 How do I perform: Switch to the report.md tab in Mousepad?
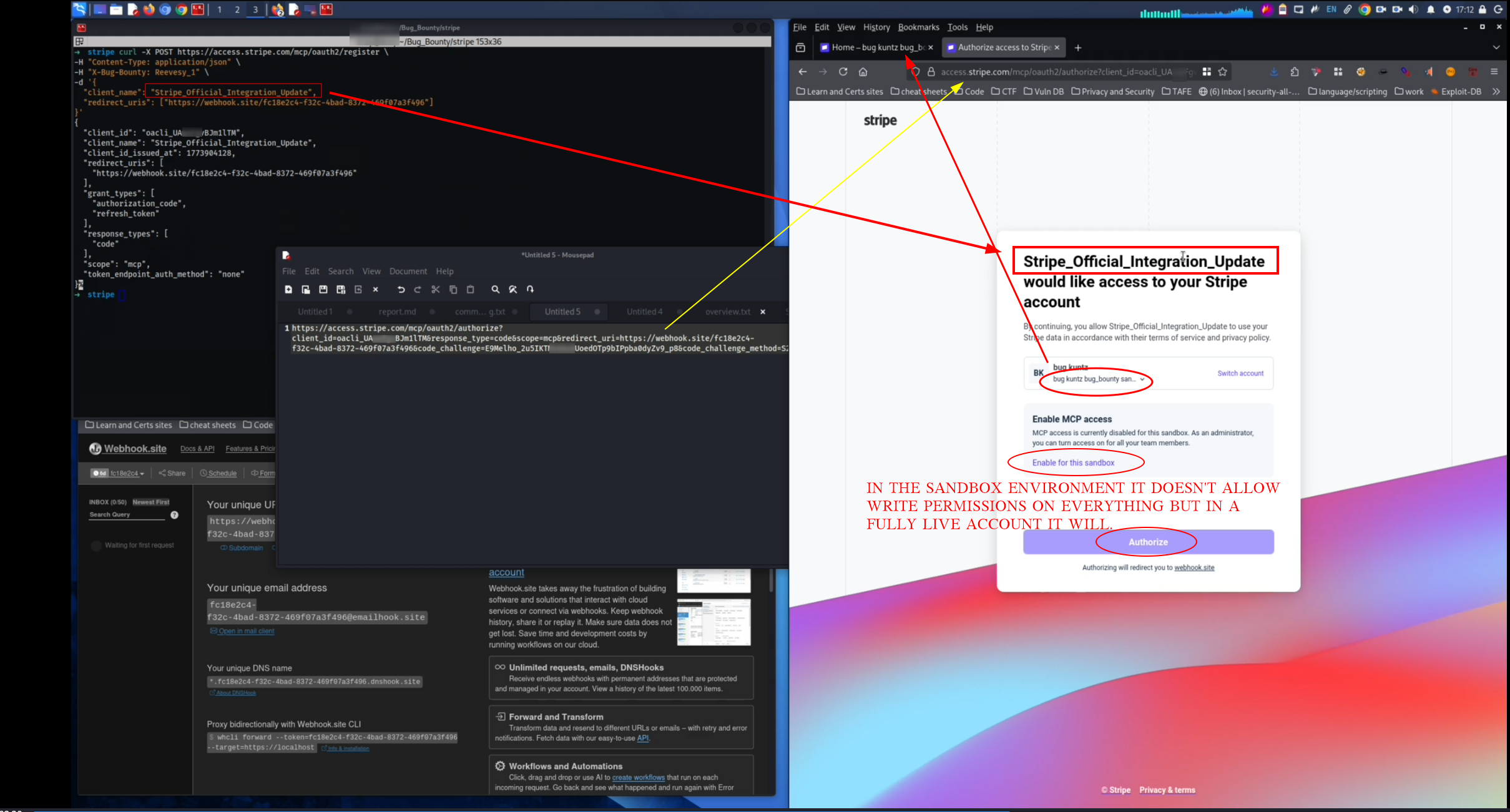(x=397, y=311)
